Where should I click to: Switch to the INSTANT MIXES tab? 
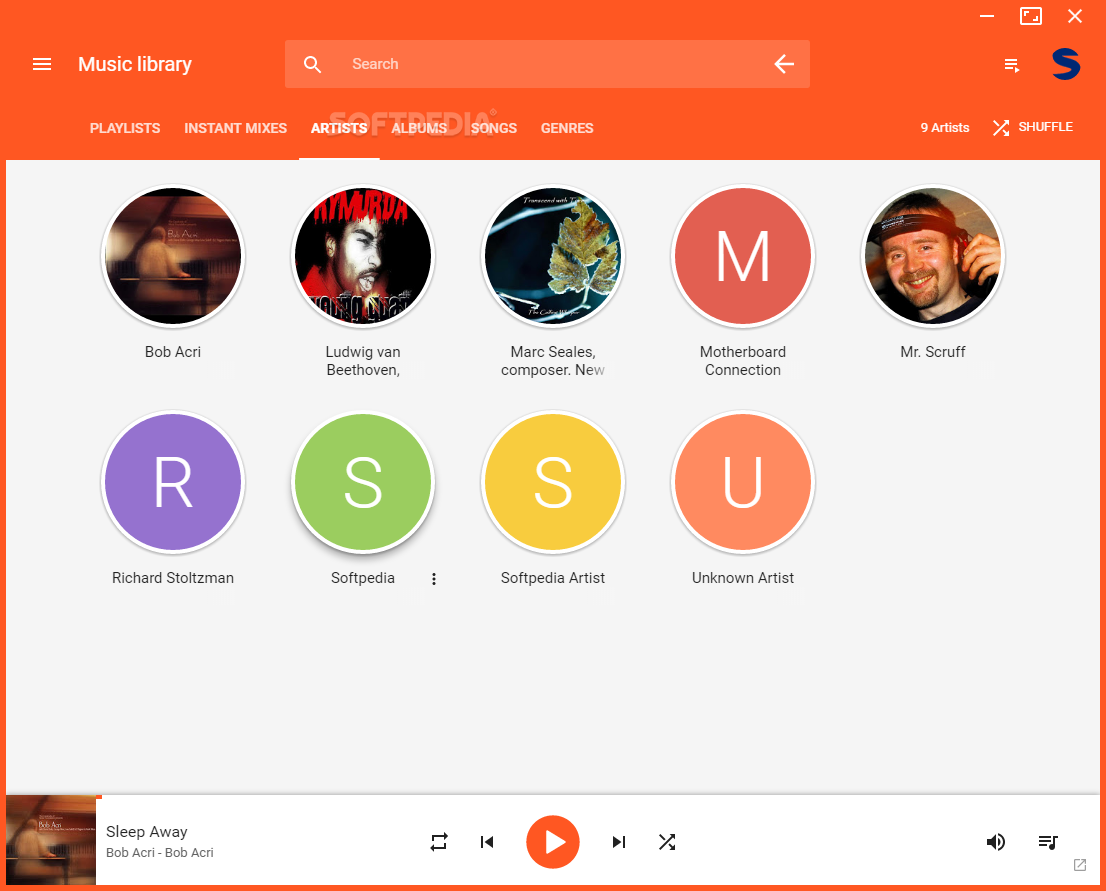(236, 128)
